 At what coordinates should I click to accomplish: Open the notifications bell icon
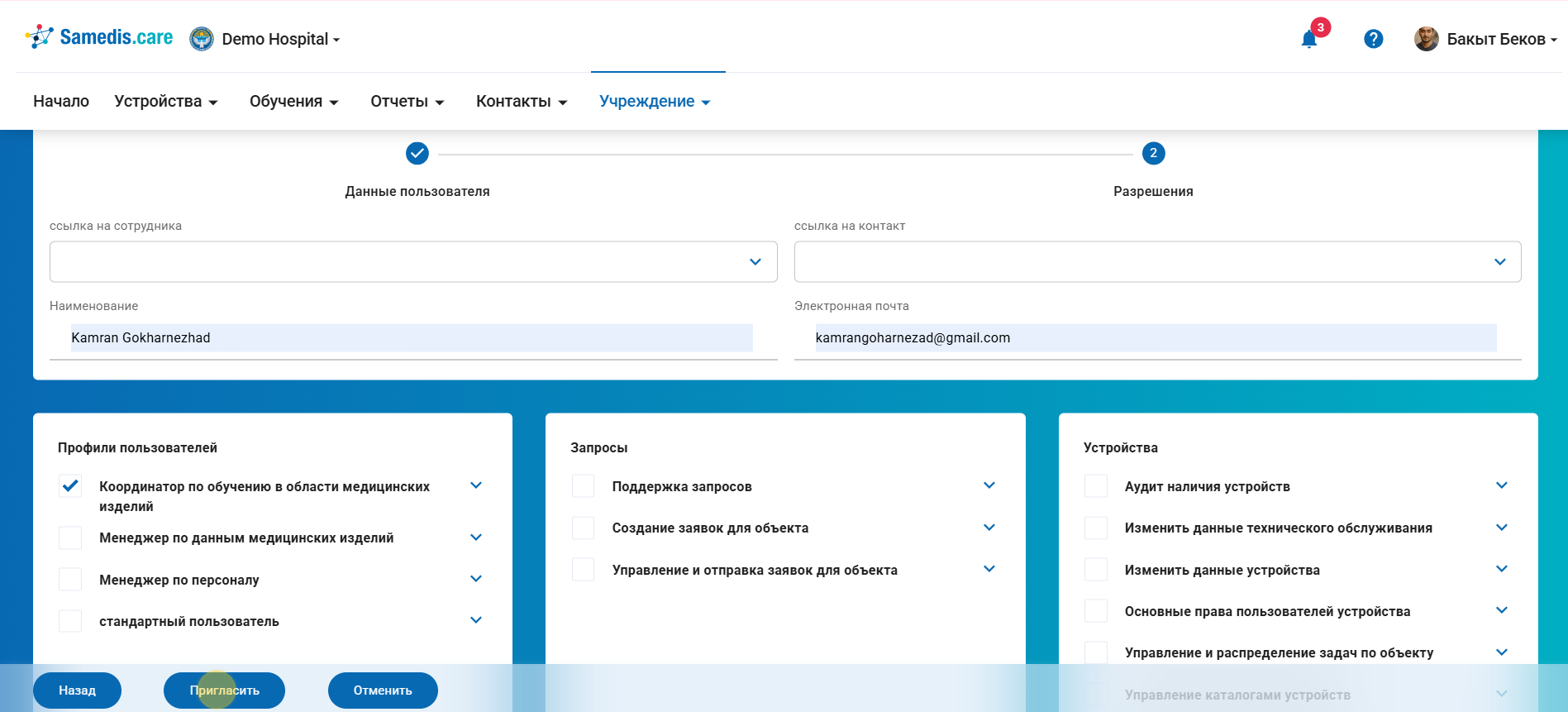[1308, 39]
